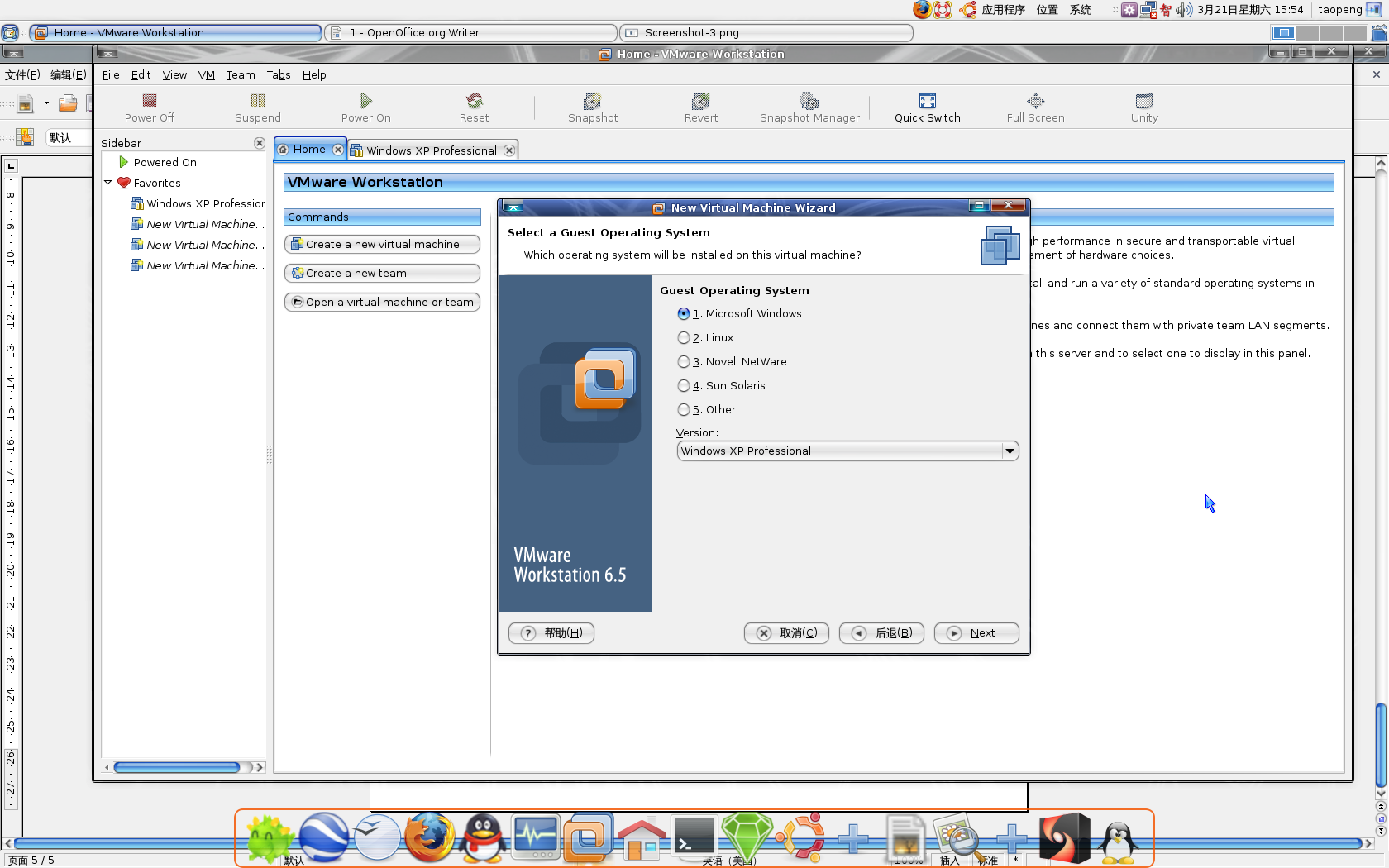Cancel the wizard with 取消(C)
Viewport: 1389px width, 868px height.
(786, 633)
